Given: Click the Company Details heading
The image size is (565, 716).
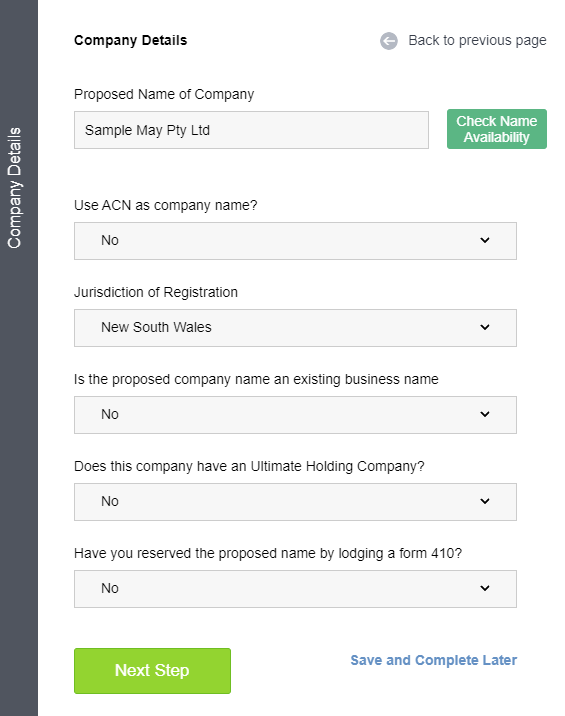Looking at the screenshot, I should [x=131, y=40].
